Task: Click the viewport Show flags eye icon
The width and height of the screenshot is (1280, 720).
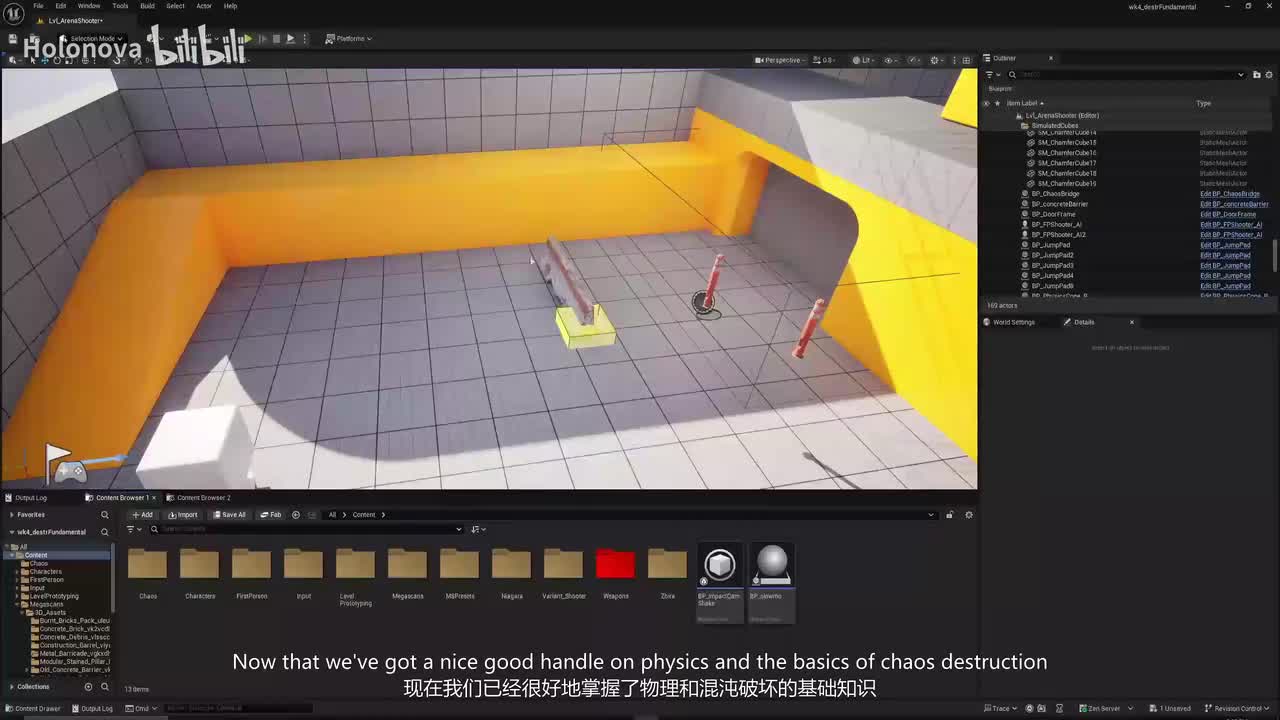Action: pos(889,60)
